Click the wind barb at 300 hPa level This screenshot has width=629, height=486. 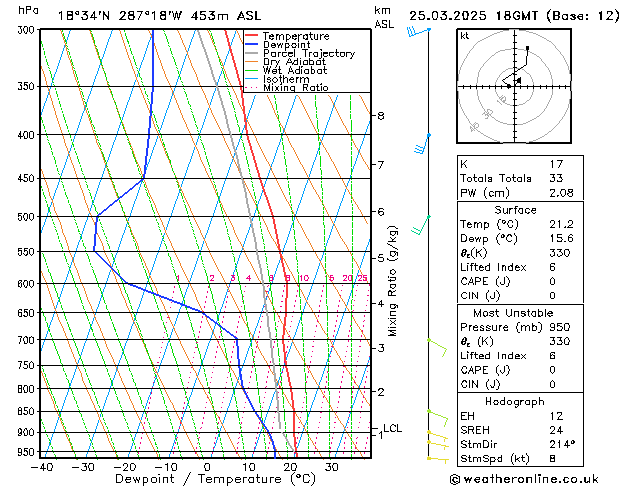(419, 32)
